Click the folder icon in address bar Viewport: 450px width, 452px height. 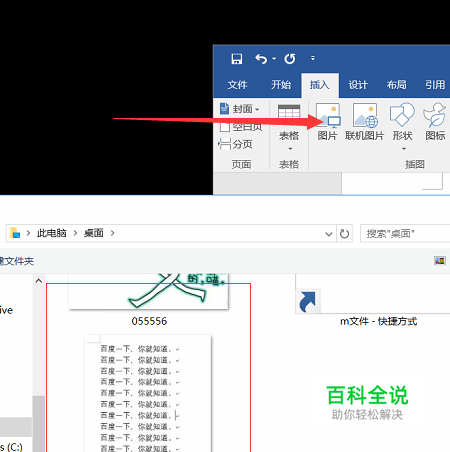(x=15, y=233)
